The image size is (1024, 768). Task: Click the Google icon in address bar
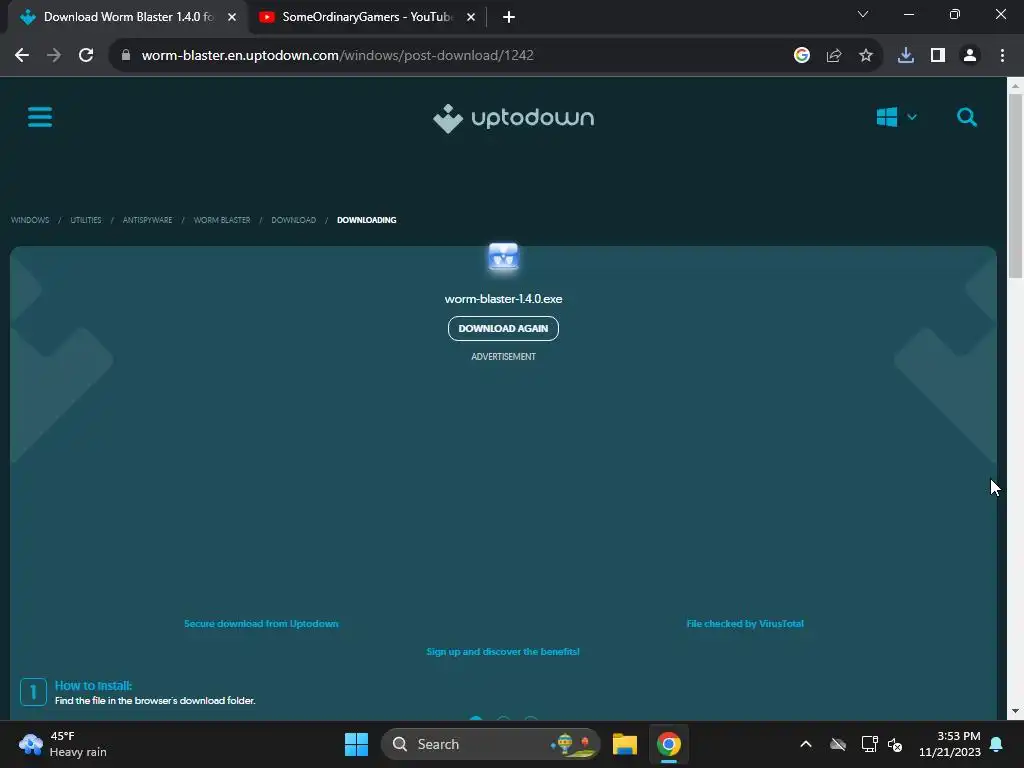(802, 56)
